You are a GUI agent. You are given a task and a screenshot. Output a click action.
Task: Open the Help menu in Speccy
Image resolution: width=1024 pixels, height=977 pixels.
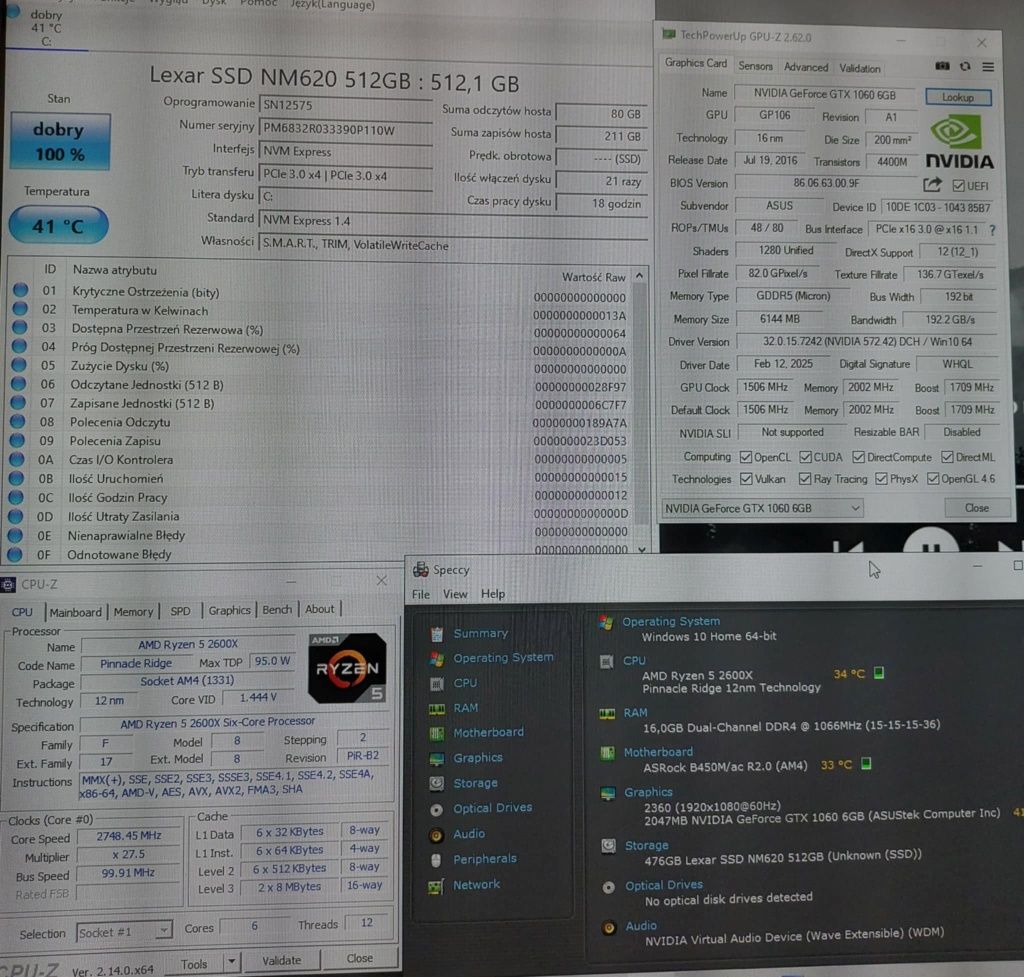(x=492, y=594)
